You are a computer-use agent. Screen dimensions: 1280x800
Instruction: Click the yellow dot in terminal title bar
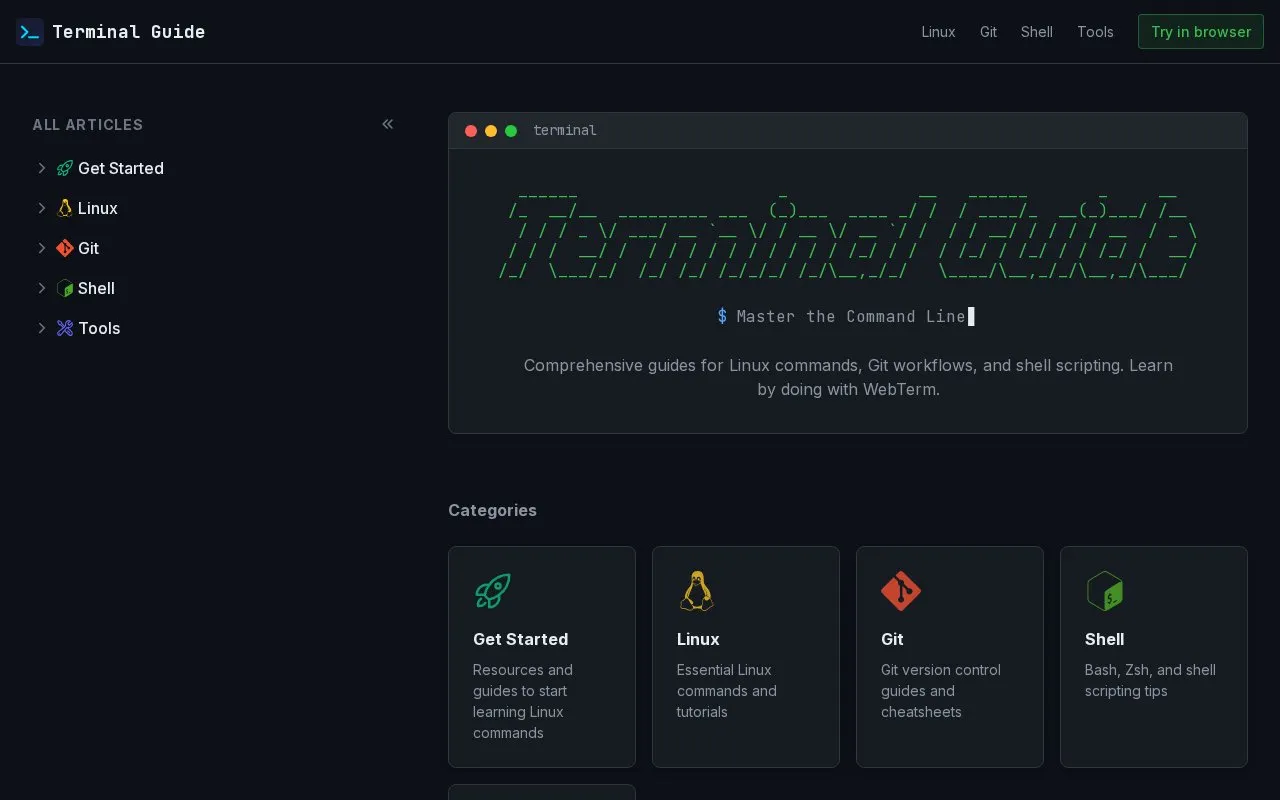click(491, 131)
